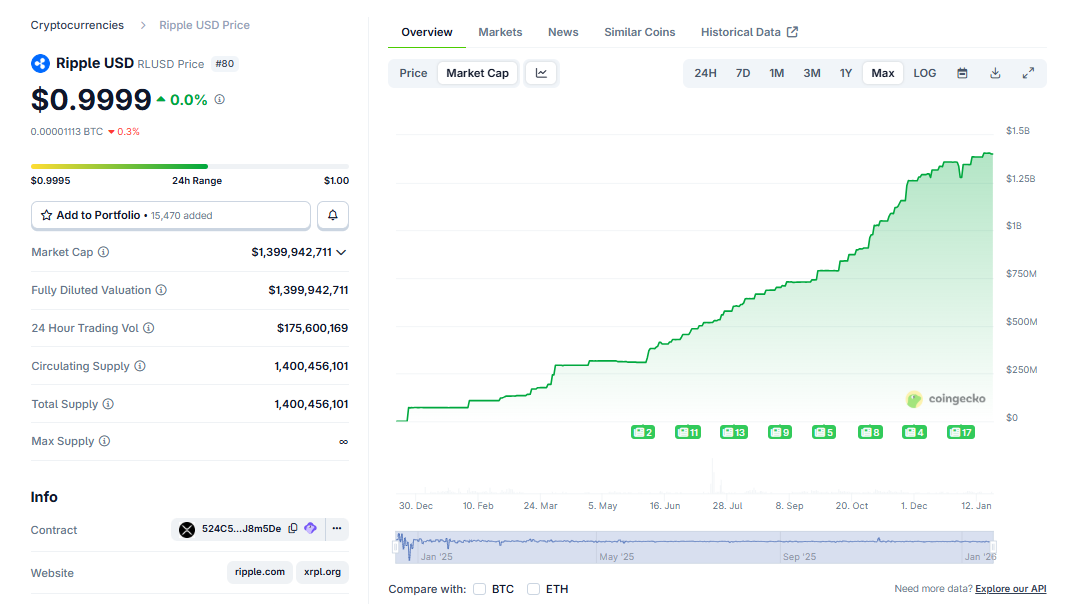Viewport: 1082px width, 604px height.
Task: Switch to the Markets tab
Action: pos(500,32)
